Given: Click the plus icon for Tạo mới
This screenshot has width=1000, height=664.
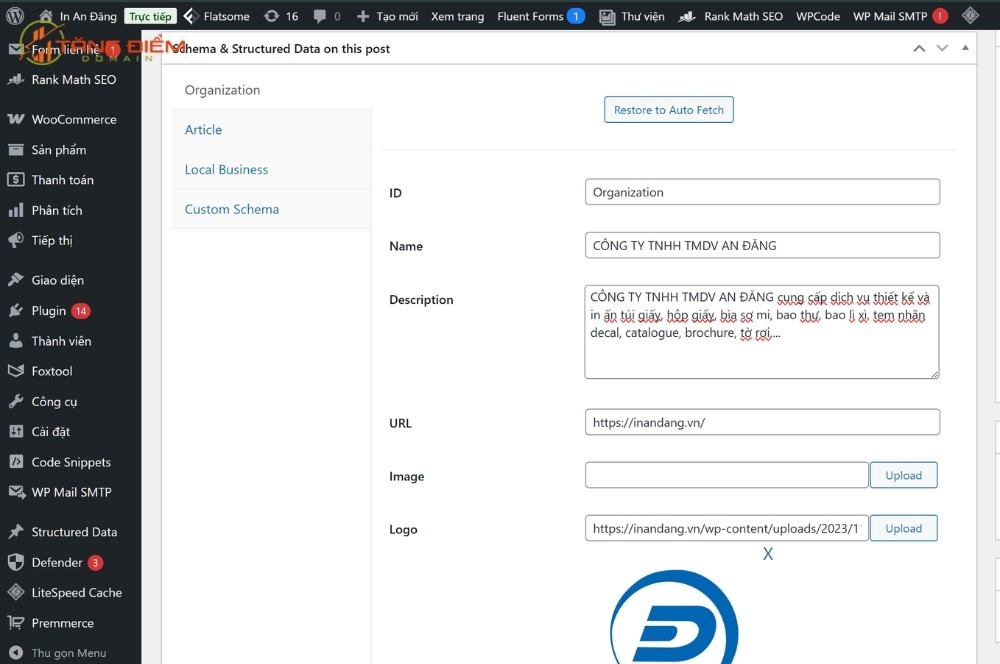Looking at the screenshot, I should (x=363, y=16).
